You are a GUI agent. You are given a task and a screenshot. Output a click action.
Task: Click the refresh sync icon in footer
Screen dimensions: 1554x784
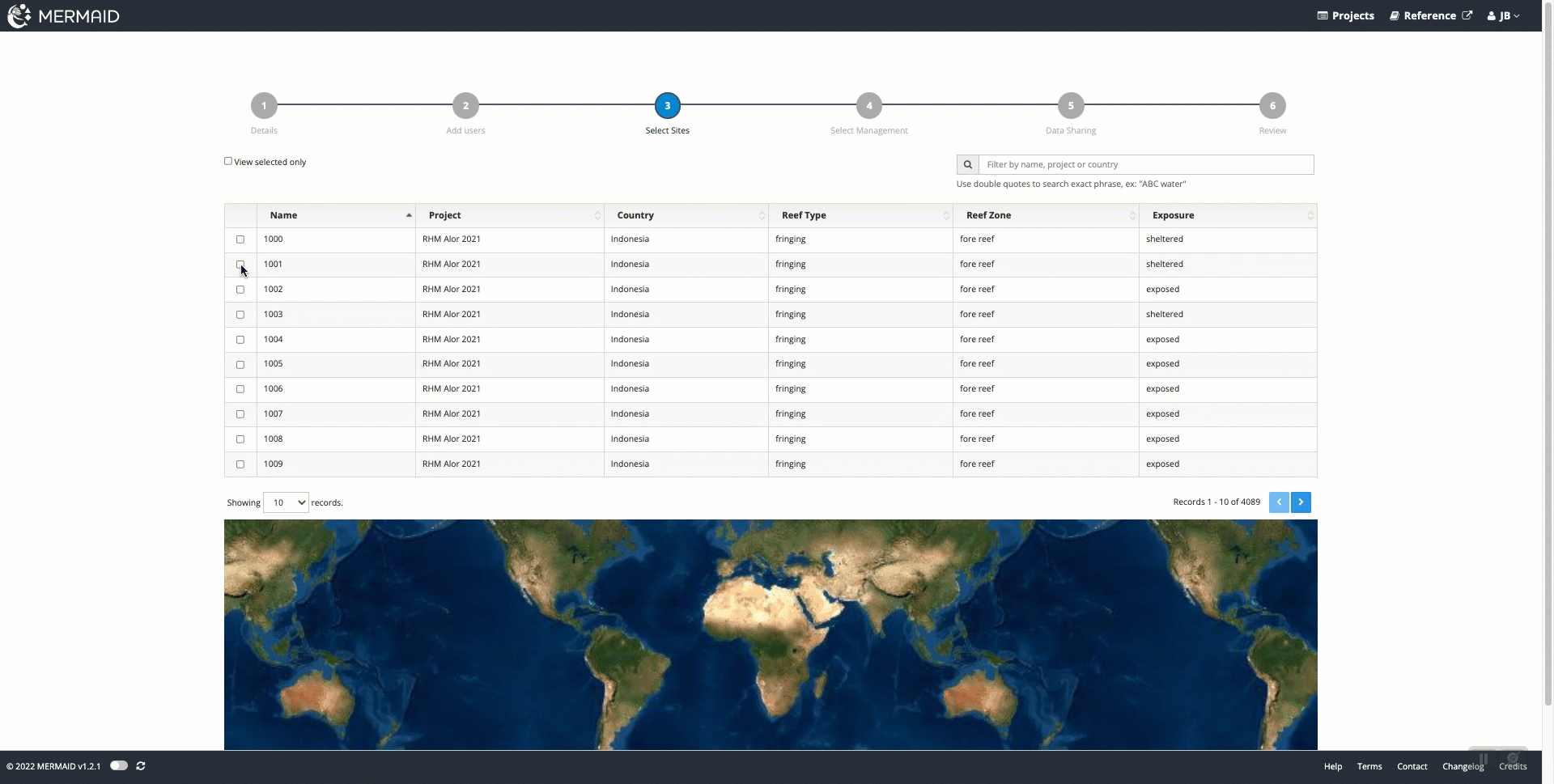141,766
